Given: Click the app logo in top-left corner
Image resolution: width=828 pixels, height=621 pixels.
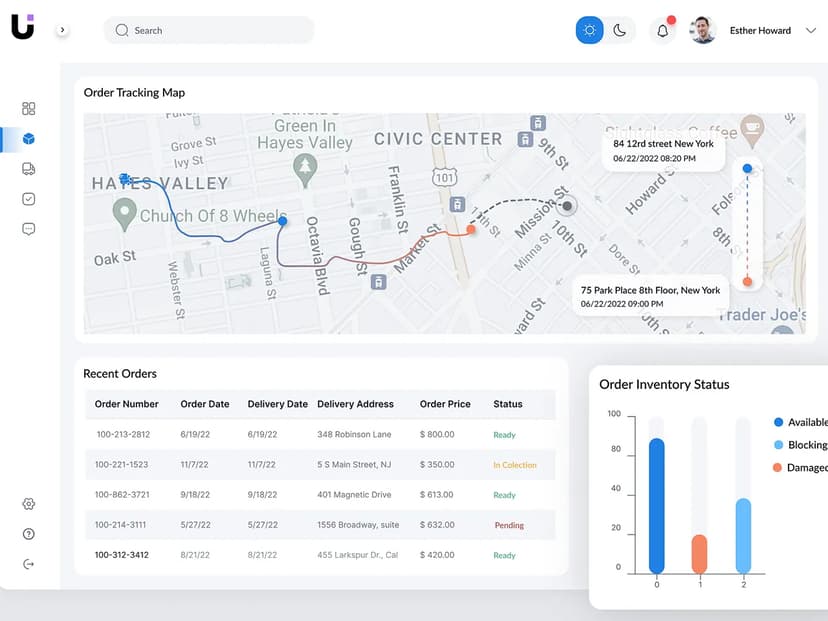Looking at the screenshot, I should pyautogui.click(x=23, y=26).
